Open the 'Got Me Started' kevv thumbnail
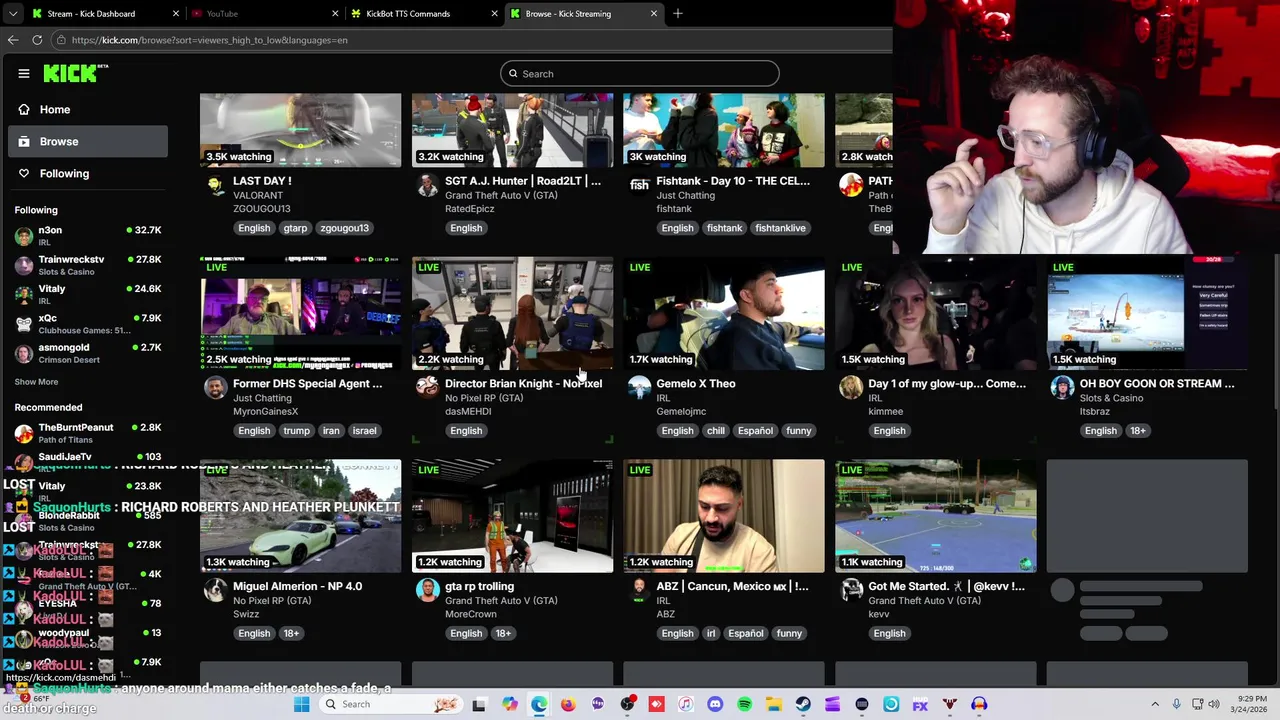The width and height of the screenshot is (1280, 720). coord(936,516)
